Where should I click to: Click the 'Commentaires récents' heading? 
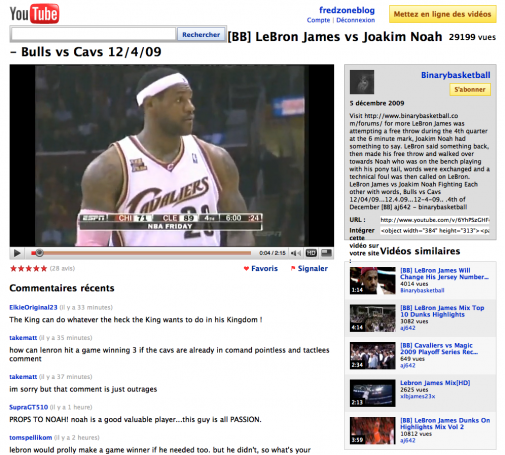[x=62, y=288]
